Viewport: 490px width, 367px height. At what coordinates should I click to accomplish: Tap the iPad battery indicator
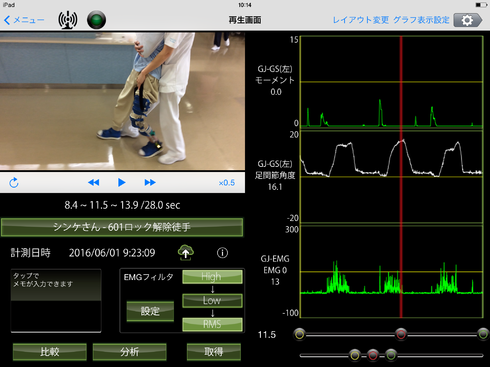[481, 5]
